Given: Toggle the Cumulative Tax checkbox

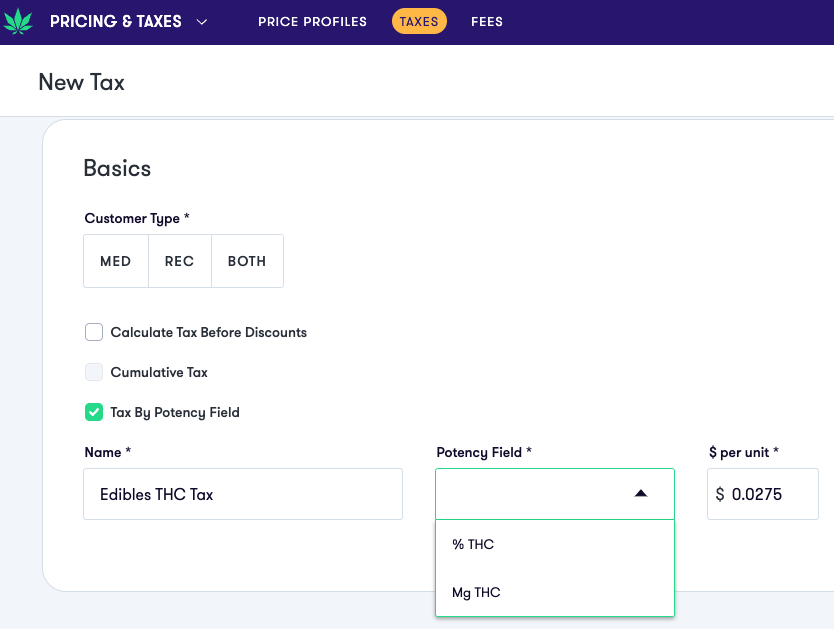Looking at the screenshot, I should [94, 372].
